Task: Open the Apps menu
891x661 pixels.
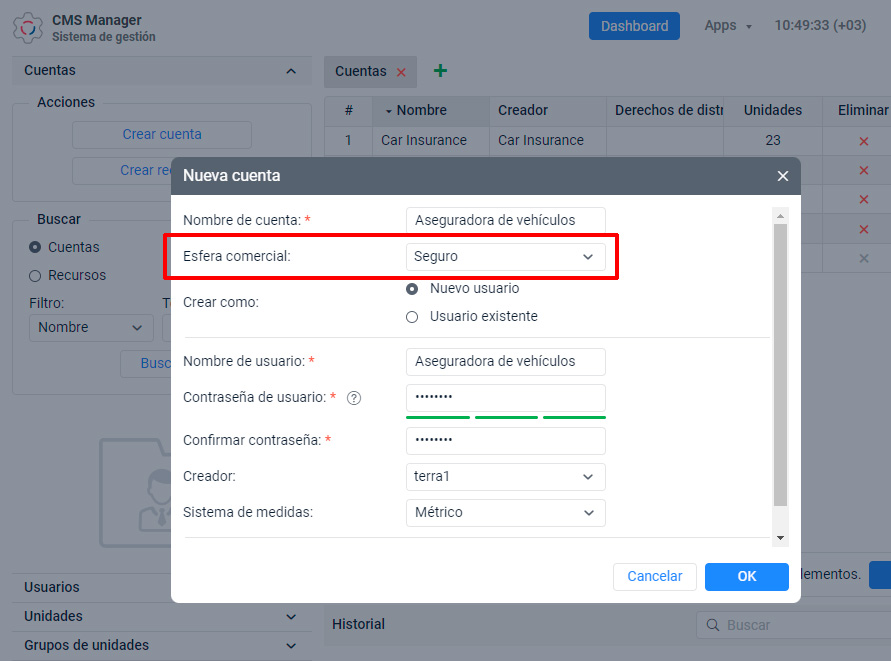Action: (x=727, y=26)
